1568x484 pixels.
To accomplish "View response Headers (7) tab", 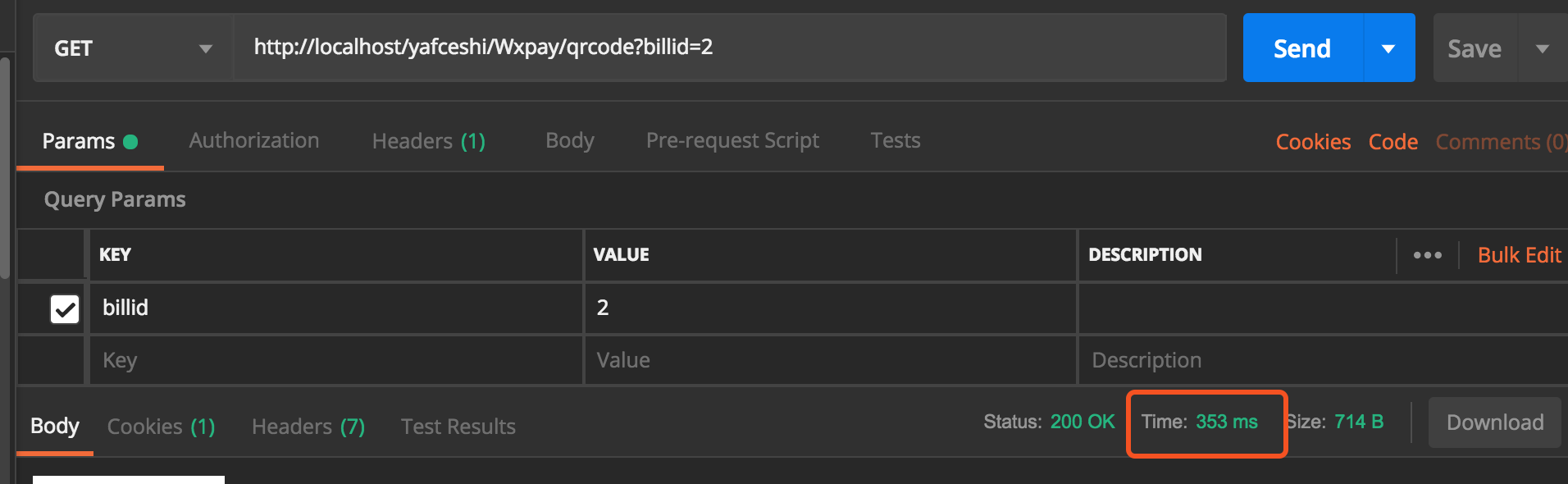I will [x=308, y=427].
